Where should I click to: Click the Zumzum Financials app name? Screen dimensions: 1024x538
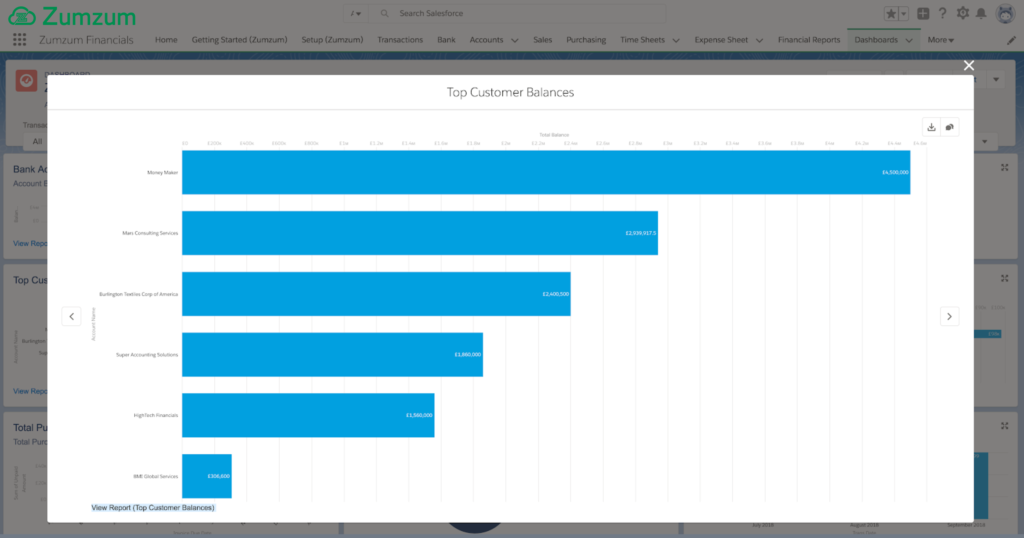pyautogui.click(x=86, y=40)
